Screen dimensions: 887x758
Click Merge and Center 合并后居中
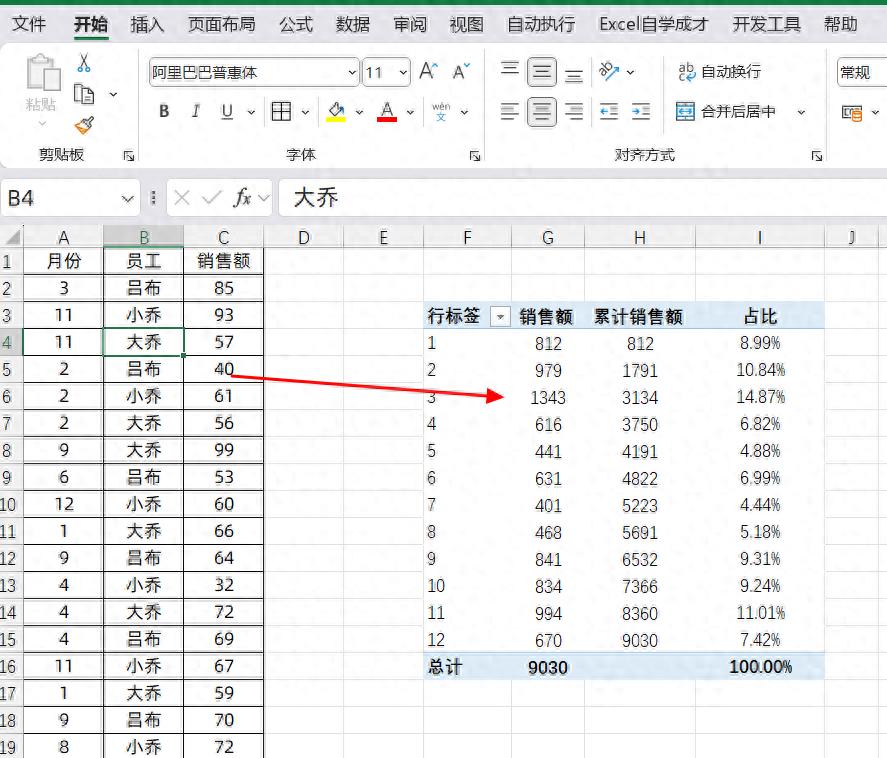726,112
